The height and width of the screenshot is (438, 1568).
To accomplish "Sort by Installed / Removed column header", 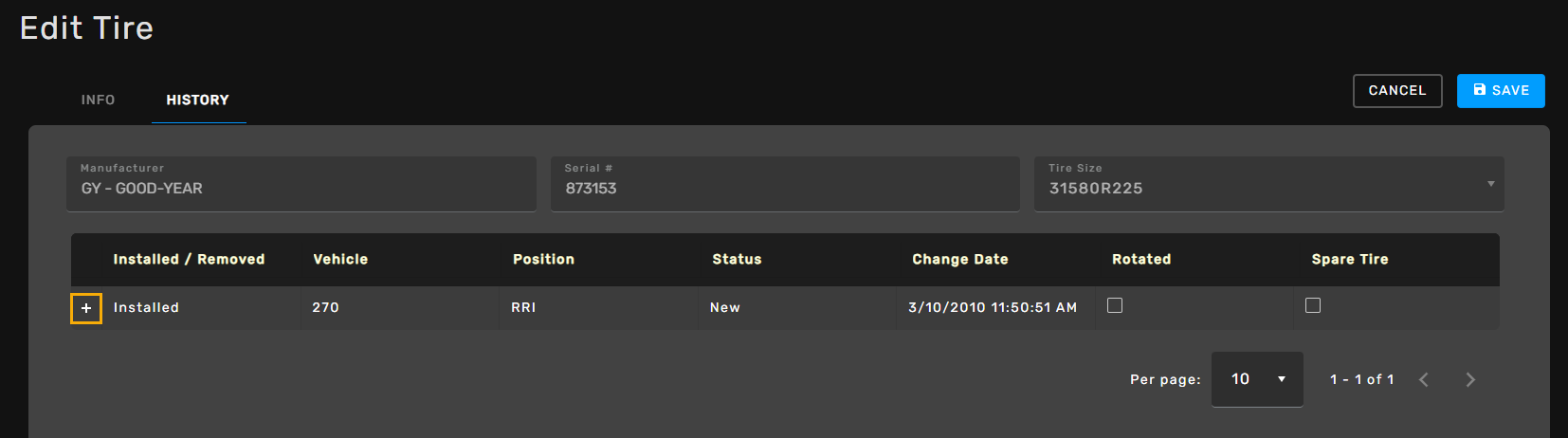I will [x=189, y=259].
